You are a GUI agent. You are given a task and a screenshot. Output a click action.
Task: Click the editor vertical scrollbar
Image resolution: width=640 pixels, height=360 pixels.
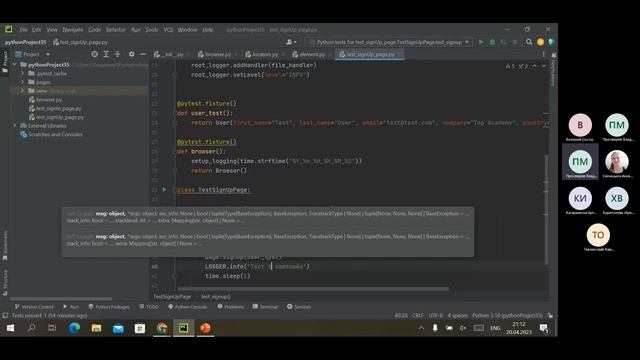pyautogui.click(x=546, y=209)
